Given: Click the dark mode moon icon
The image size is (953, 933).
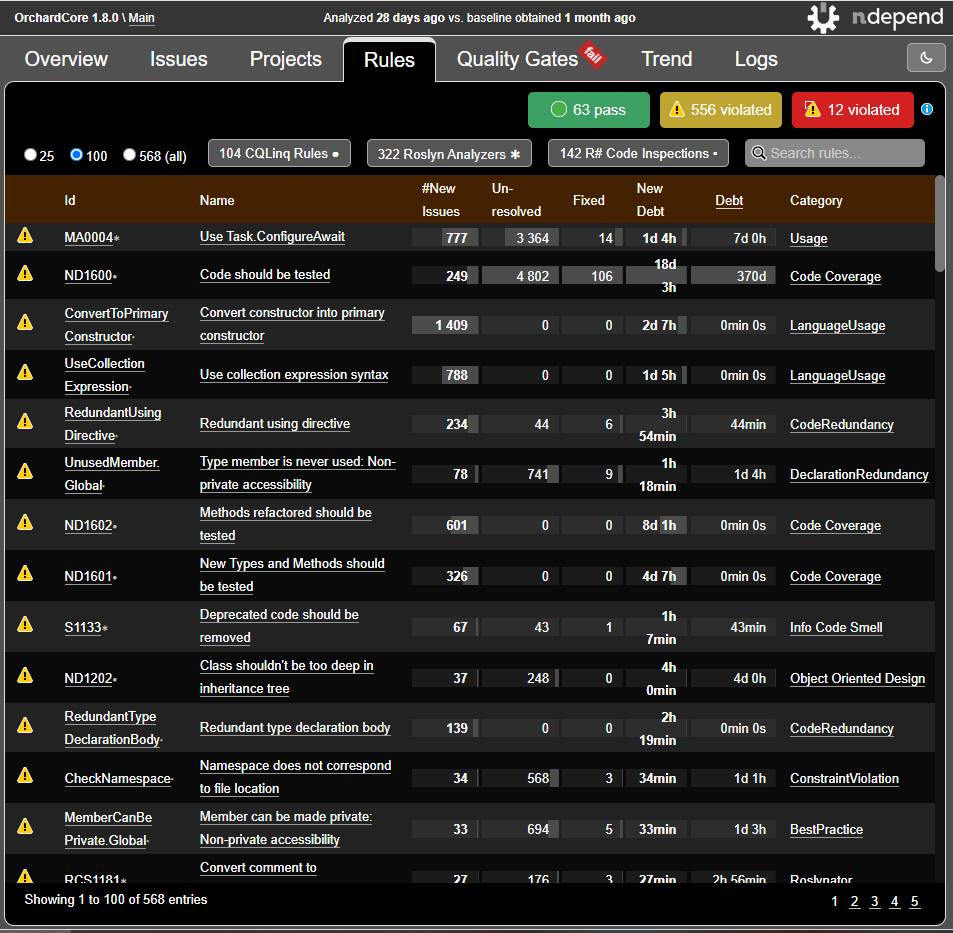Looking at the screenshot, I should (925, 58).
